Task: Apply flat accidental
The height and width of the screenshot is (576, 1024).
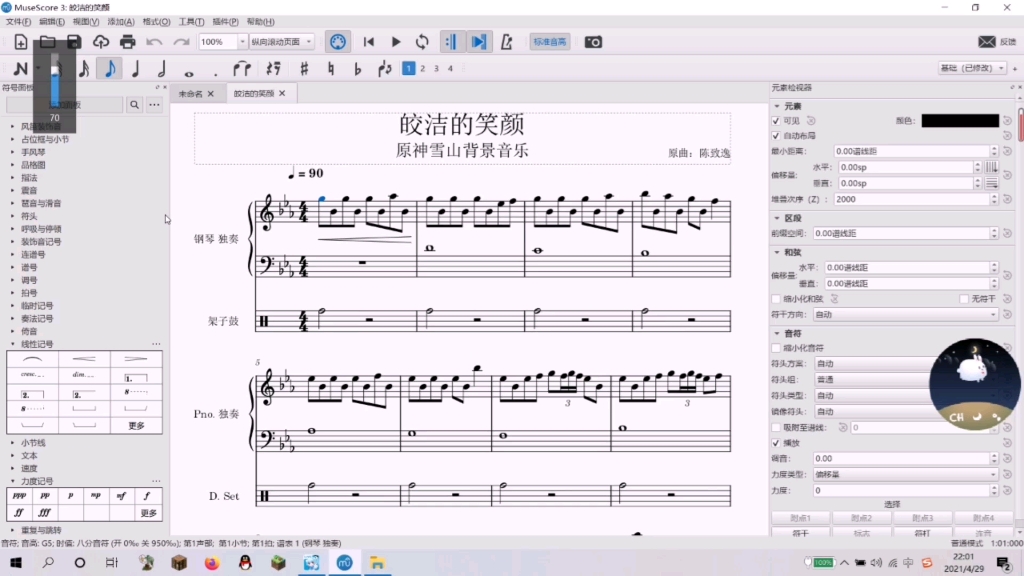Action: click(x=357, y=69)
